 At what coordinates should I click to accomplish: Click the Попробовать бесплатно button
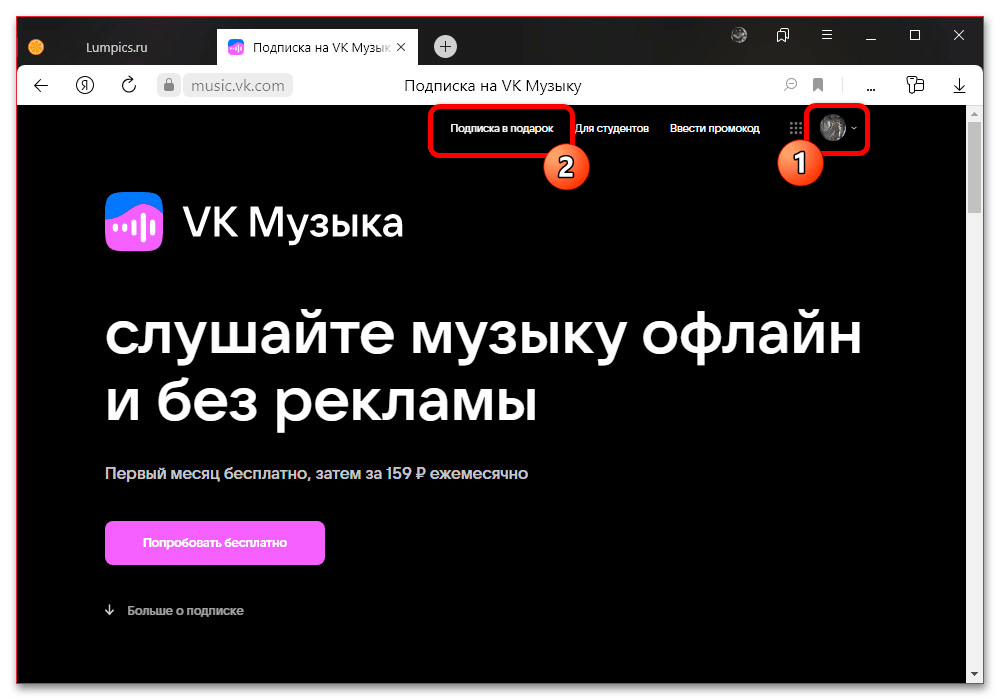pos(215,543)
